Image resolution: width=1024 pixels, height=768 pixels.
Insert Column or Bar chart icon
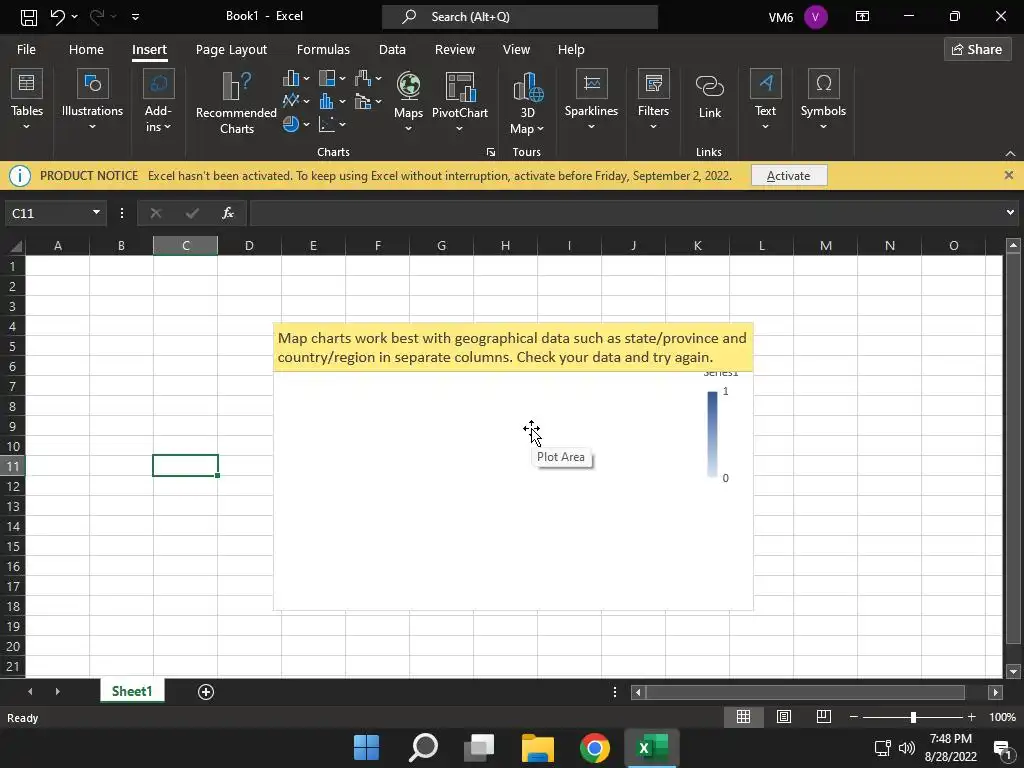tap(291, 79)
